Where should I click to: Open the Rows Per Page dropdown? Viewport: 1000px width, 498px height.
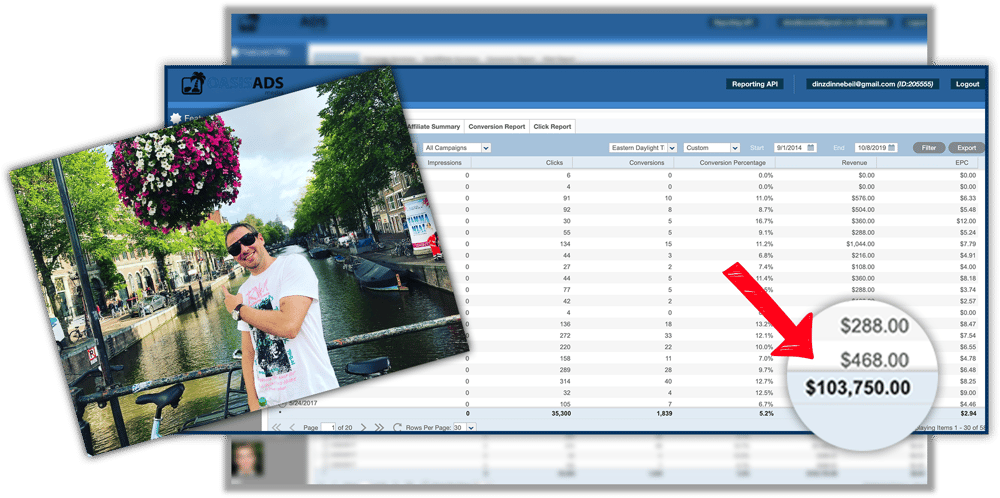pyautogui.click(x=464, y=427)
